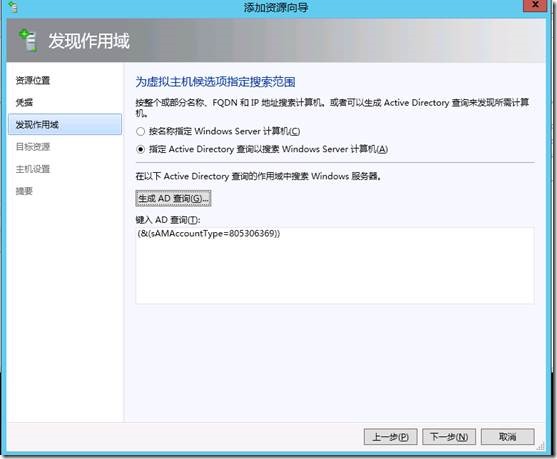Click the server icon beside 发现作用域 heading
The height and width of the screenshot is (459, 557).
pyautogui.click(x=28, y=41)
